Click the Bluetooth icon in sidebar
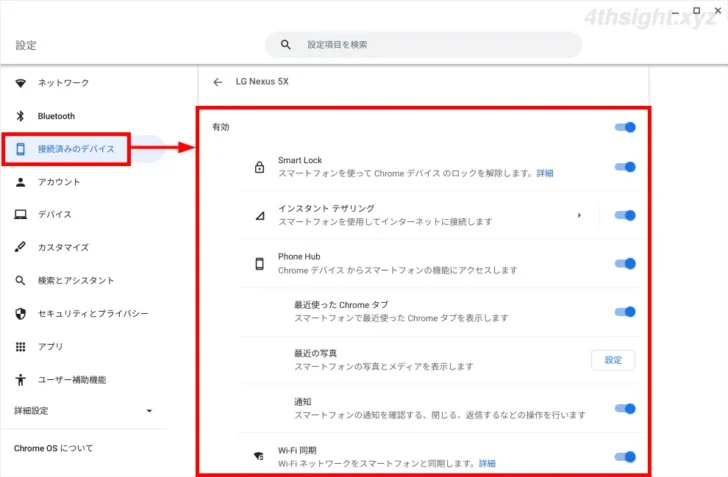This screenshot has width=728, height=477. [20, 116]
